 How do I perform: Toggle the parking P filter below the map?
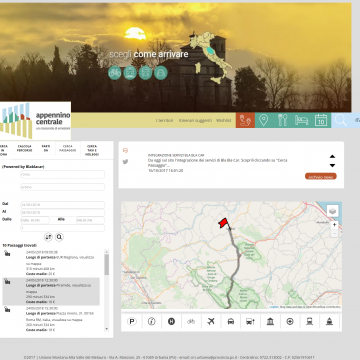click(132, 322)
